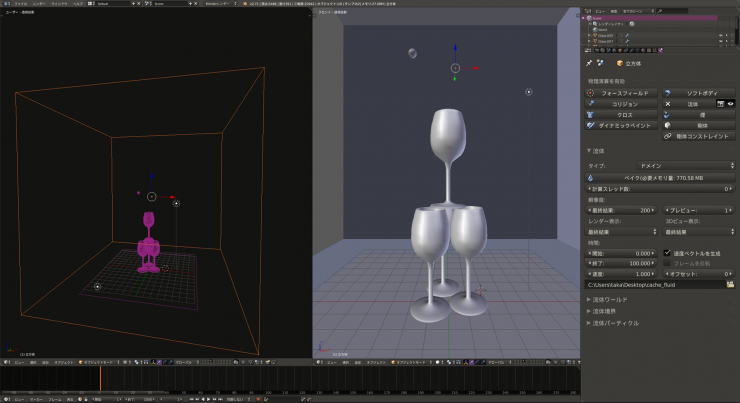Viewport: 740px width, 403px height.
Task: Open the 3Dビュー表示 最終結果 dropdown
Action: 699,232
